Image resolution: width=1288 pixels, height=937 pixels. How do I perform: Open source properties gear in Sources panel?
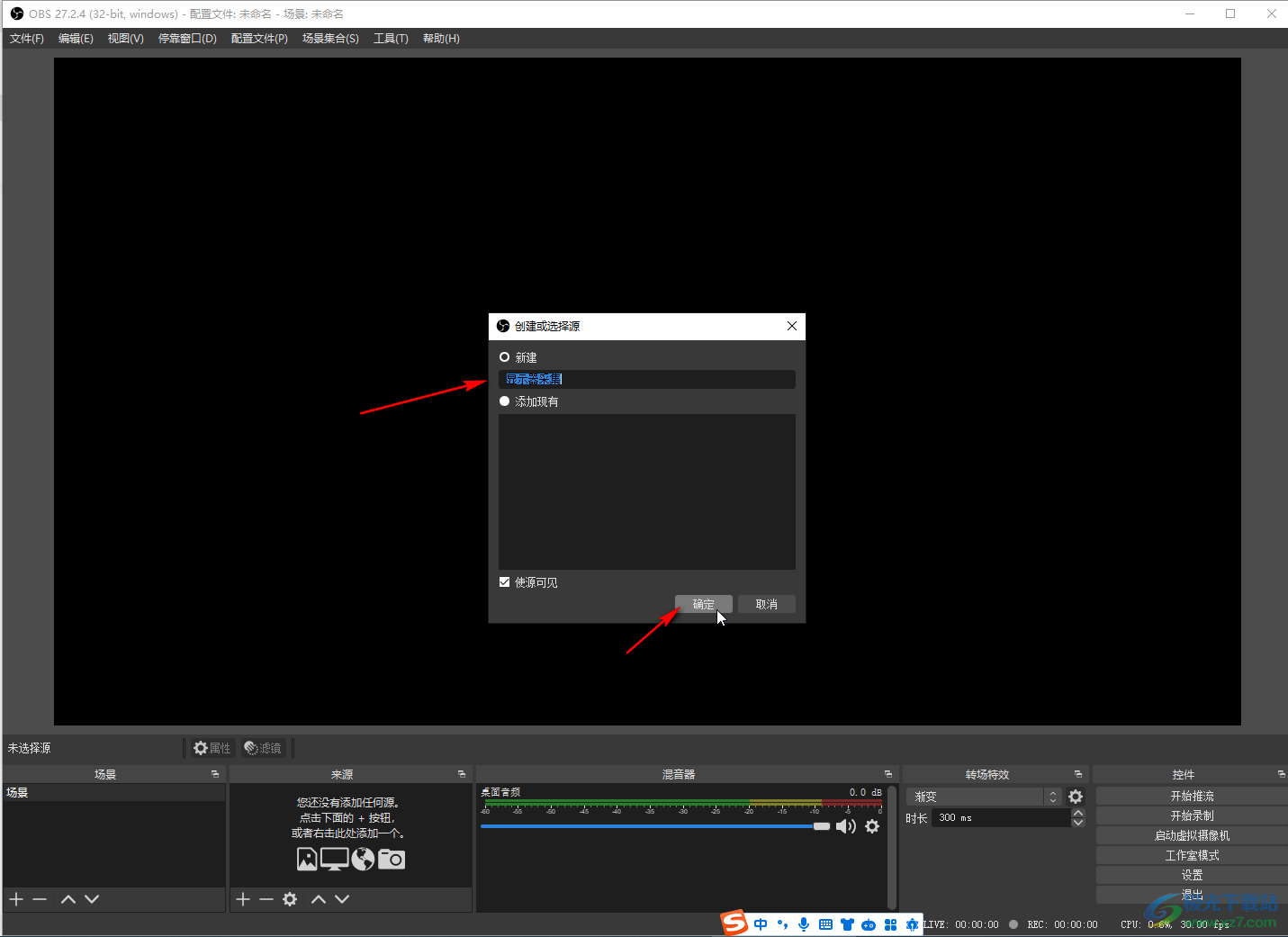[290, 899]
